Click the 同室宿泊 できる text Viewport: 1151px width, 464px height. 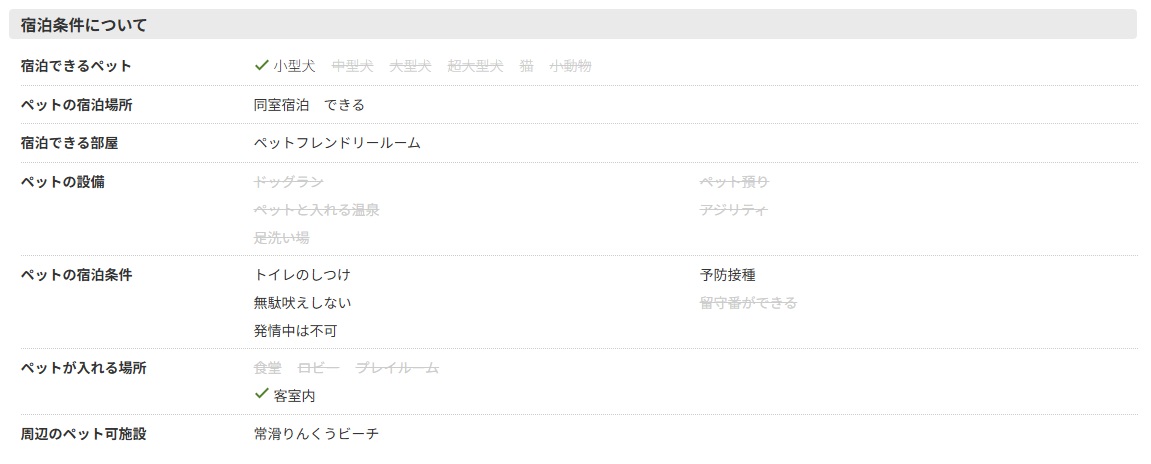(x=309, y=105)
